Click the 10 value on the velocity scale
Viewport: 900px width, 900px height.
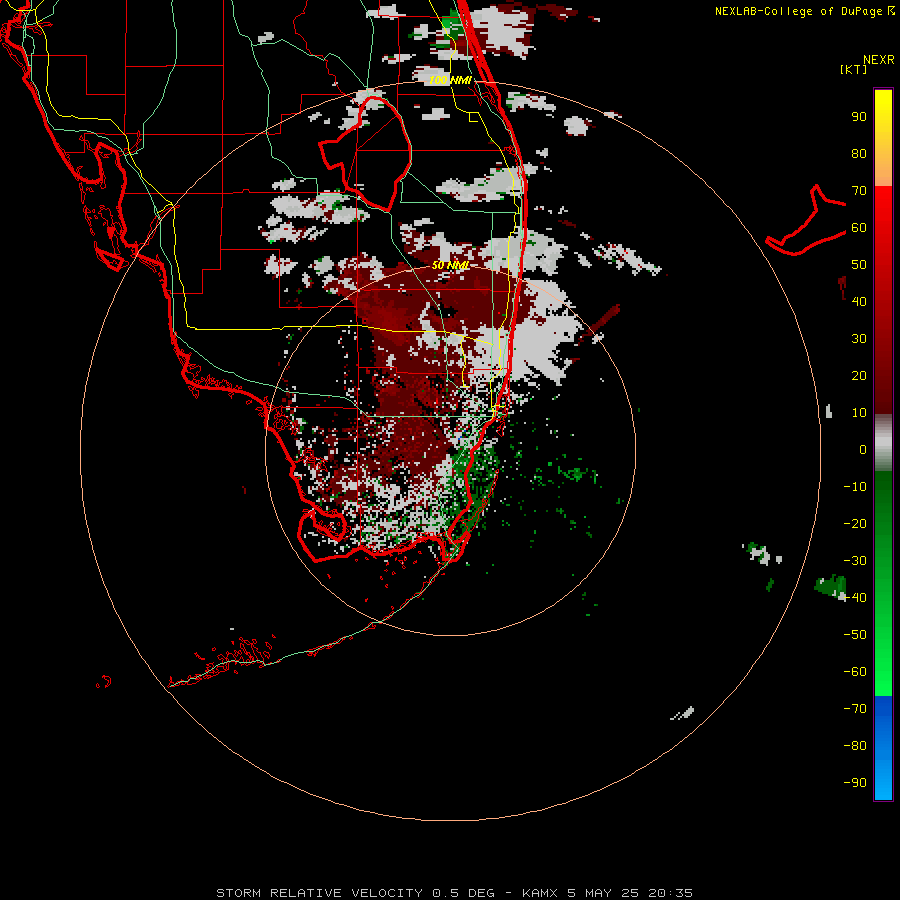click(x=859, y=413)
